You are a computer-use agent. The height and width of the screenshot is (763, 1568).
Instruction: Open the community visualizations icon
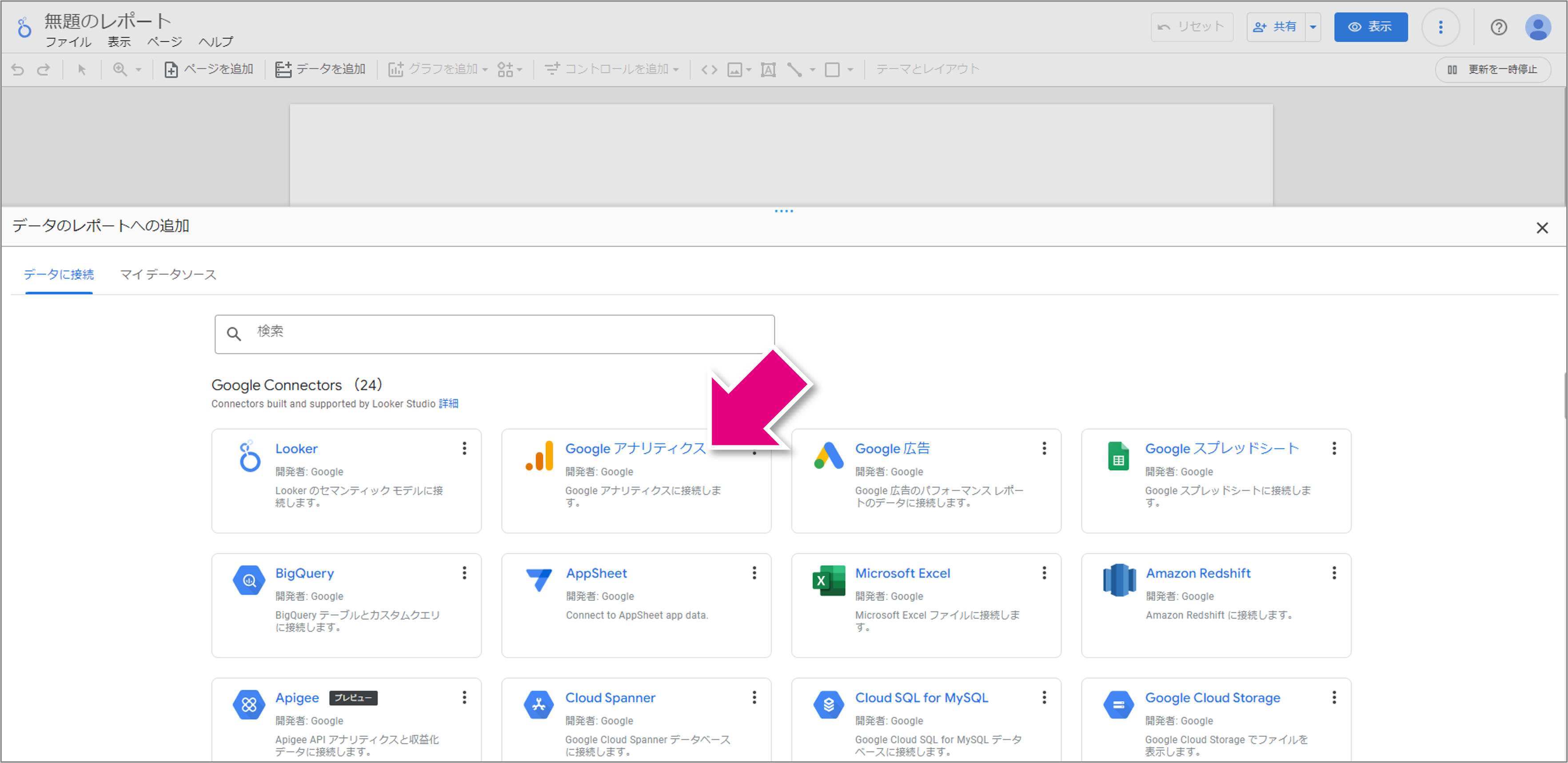(505, 69)
